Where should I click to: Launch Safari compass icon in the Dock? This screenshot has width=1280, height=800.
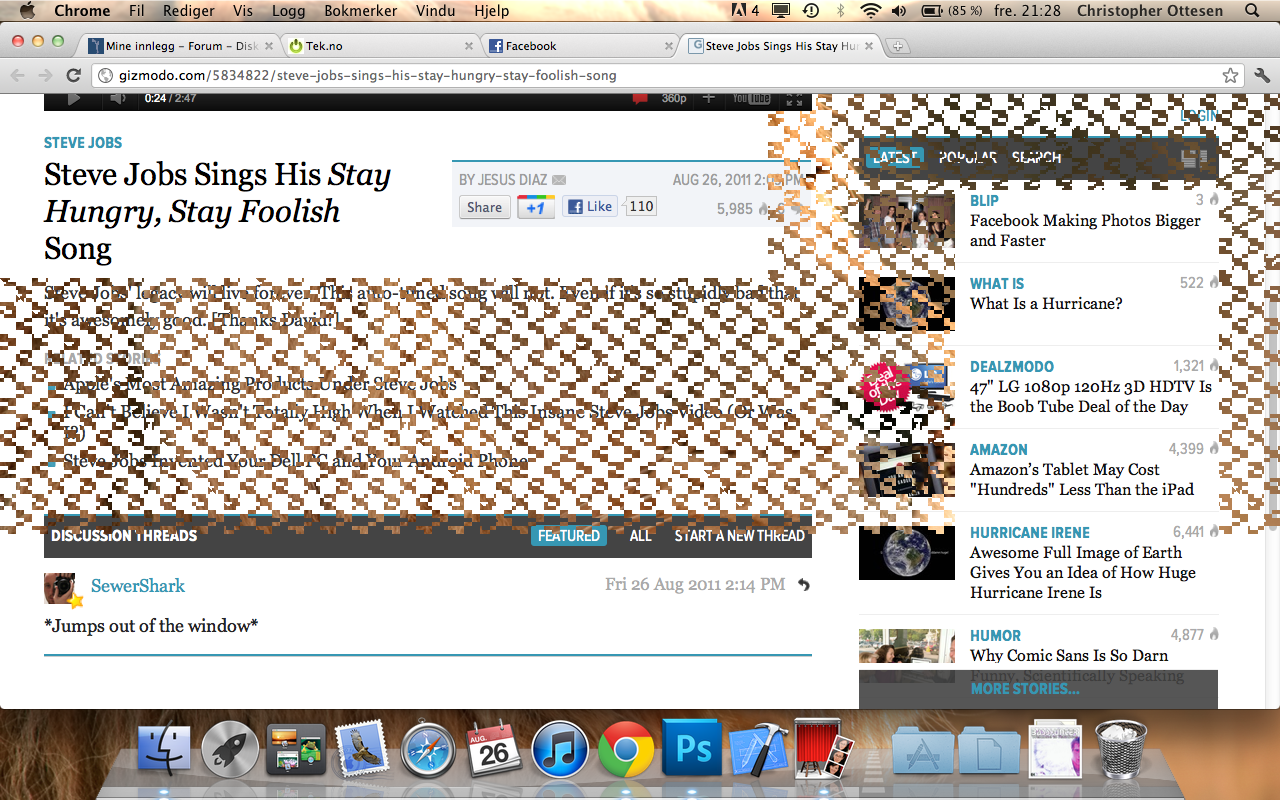point(429,751)
